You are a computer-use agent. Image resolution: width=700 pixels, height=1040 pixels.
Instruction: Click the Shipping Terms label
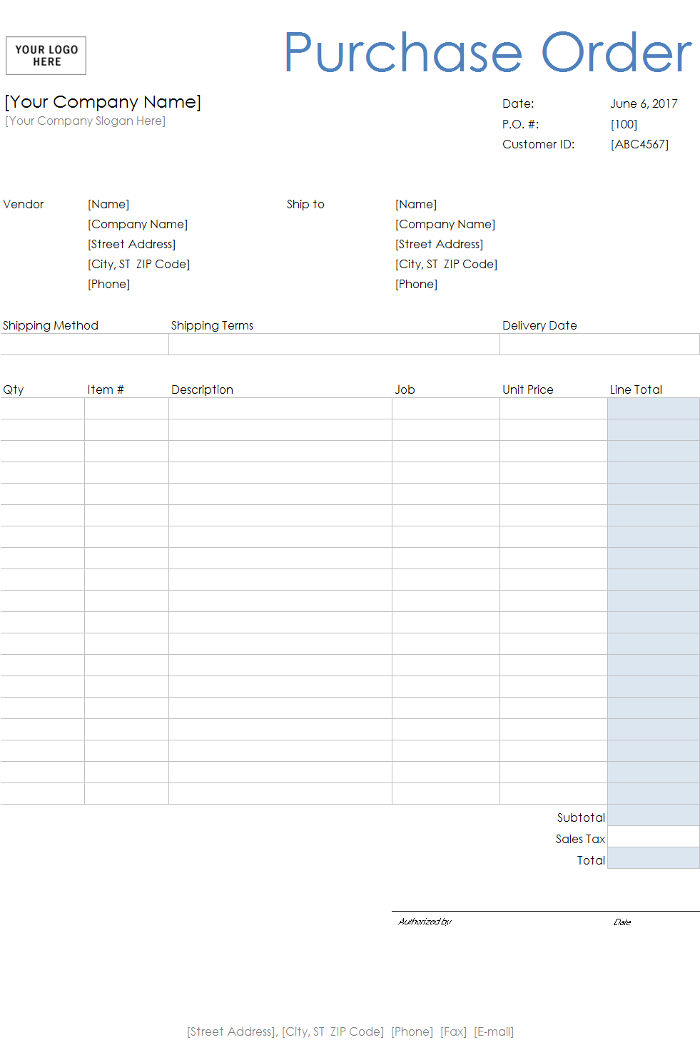[212, 326]
